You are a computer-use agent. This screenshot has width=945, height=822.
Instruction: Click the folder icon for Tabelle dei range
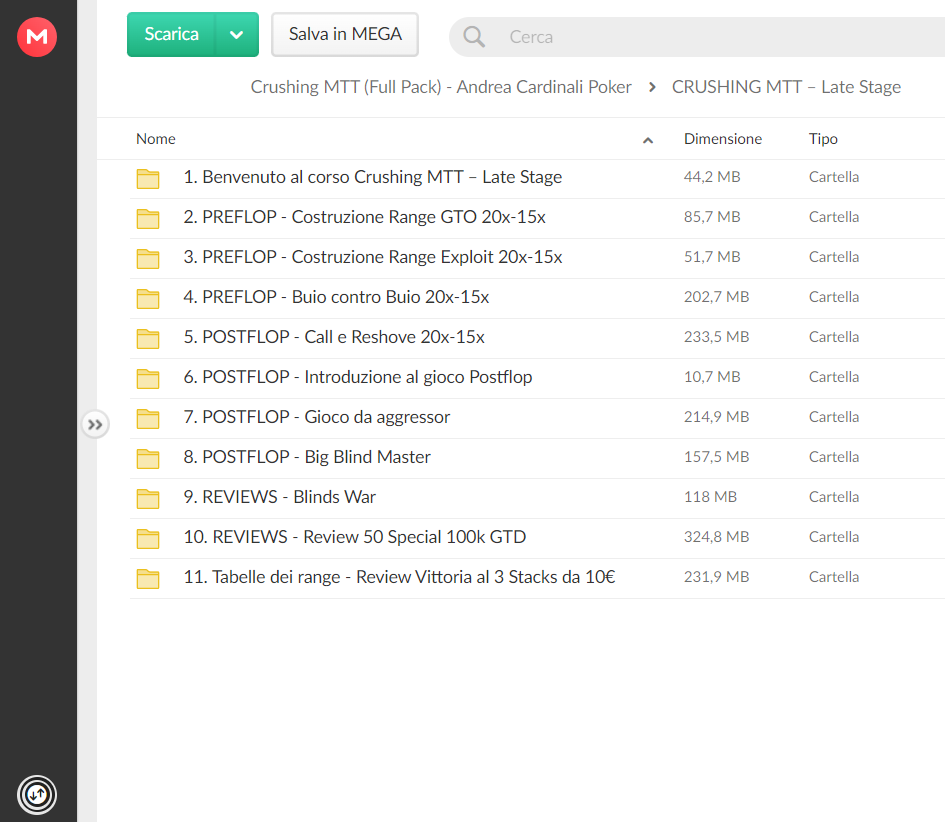148,578
